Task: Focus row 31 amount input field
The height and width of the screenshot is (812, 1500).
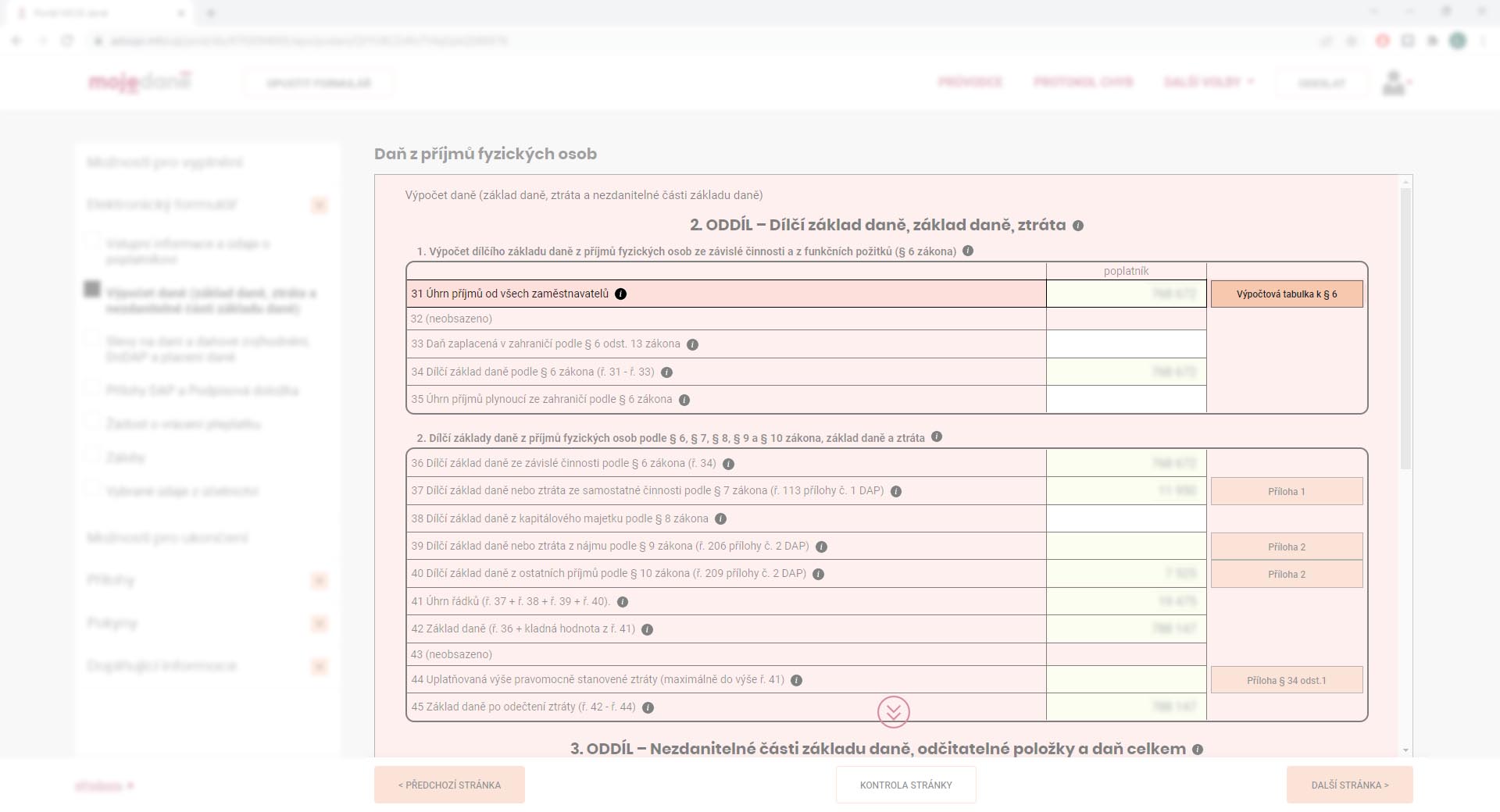Action: 1126,294
